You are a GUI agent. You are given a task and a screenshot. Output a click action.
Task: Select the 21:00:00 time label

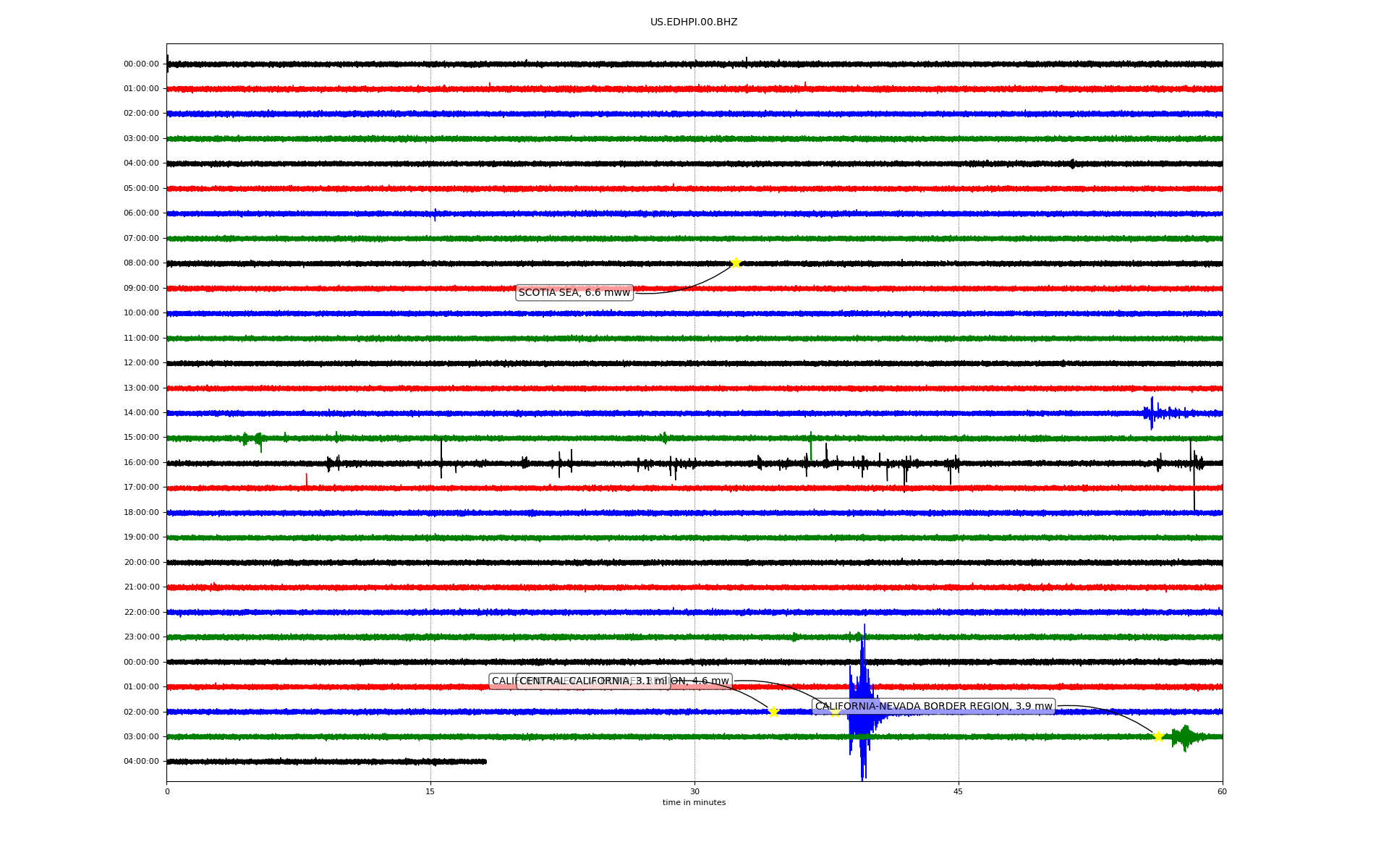pyautogui.click(x=141, y=587)
